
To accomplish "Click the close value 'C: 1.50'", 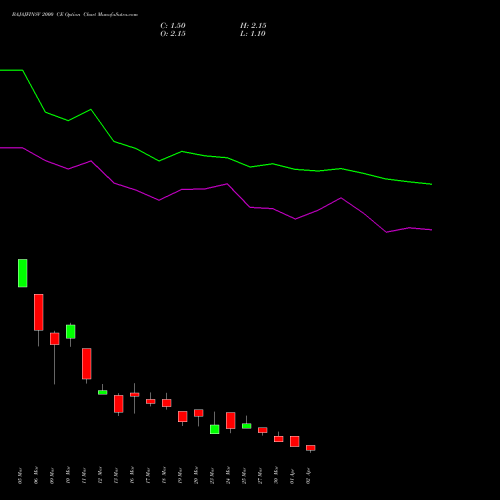I will pos(173,26).
